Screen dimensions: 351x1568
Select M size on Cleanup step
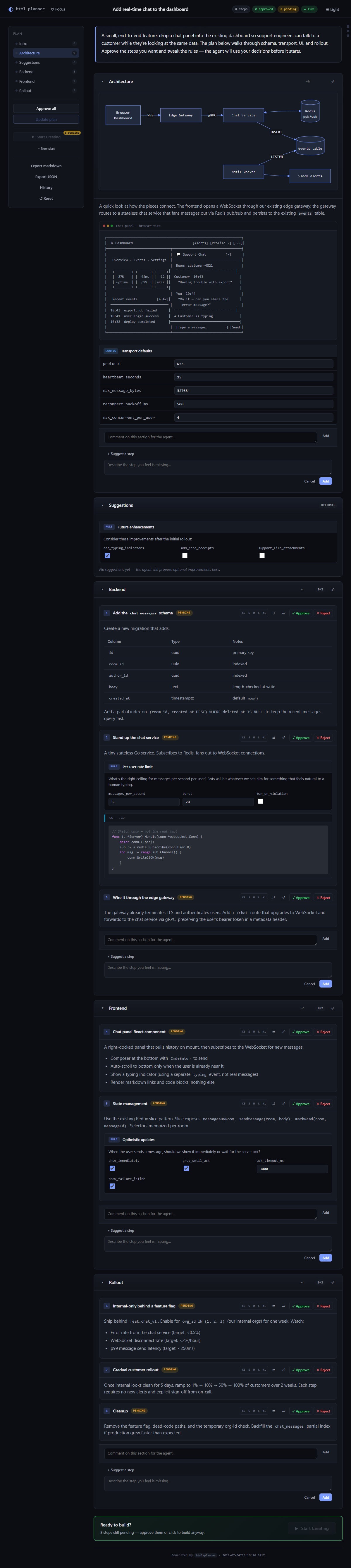click(254, 1411)
